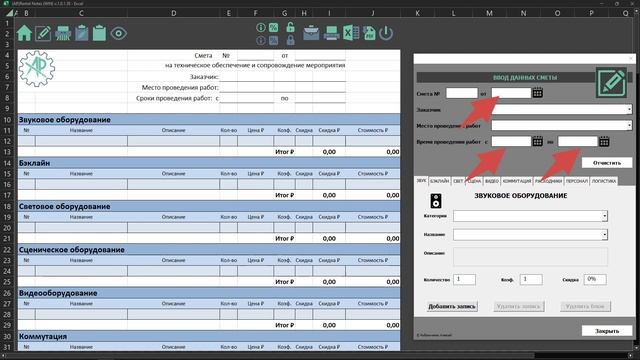Click the lower greyed info circle icon
This screenshot has width=640, height=360.
pos(261,40)
